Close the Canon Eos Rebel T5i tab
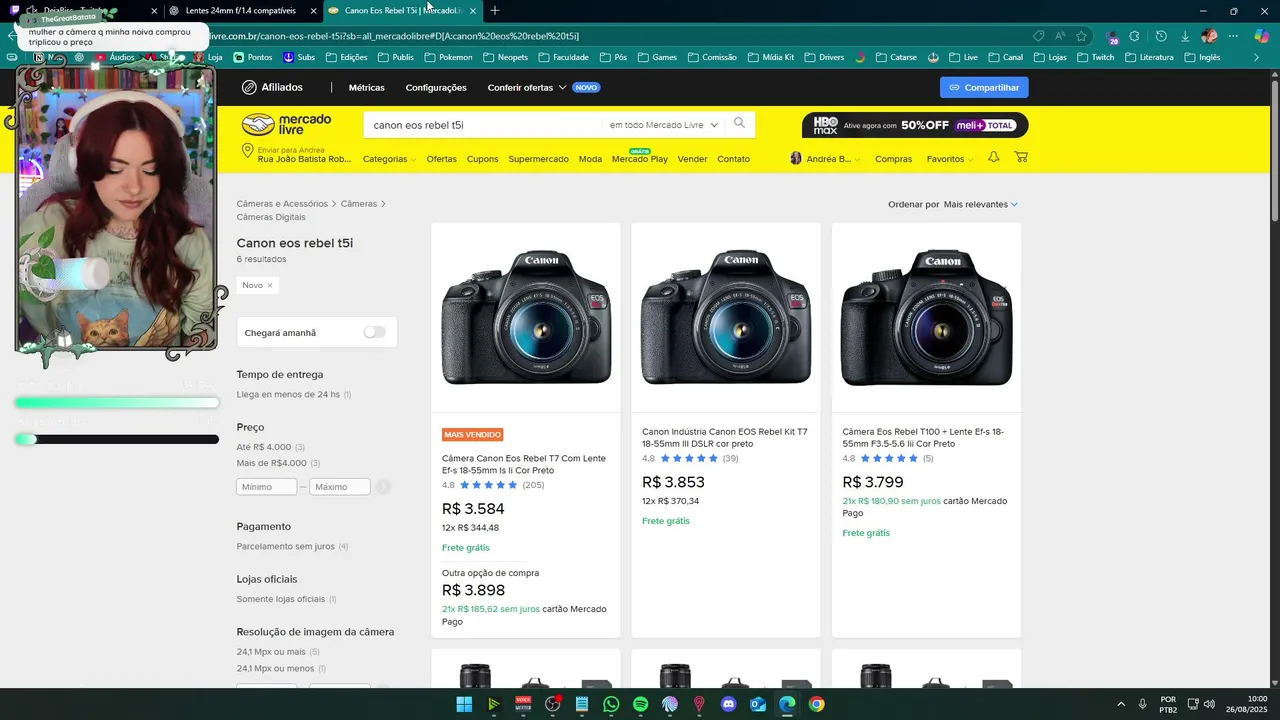Screen dimensions: 1280x720 coord(472,10)
